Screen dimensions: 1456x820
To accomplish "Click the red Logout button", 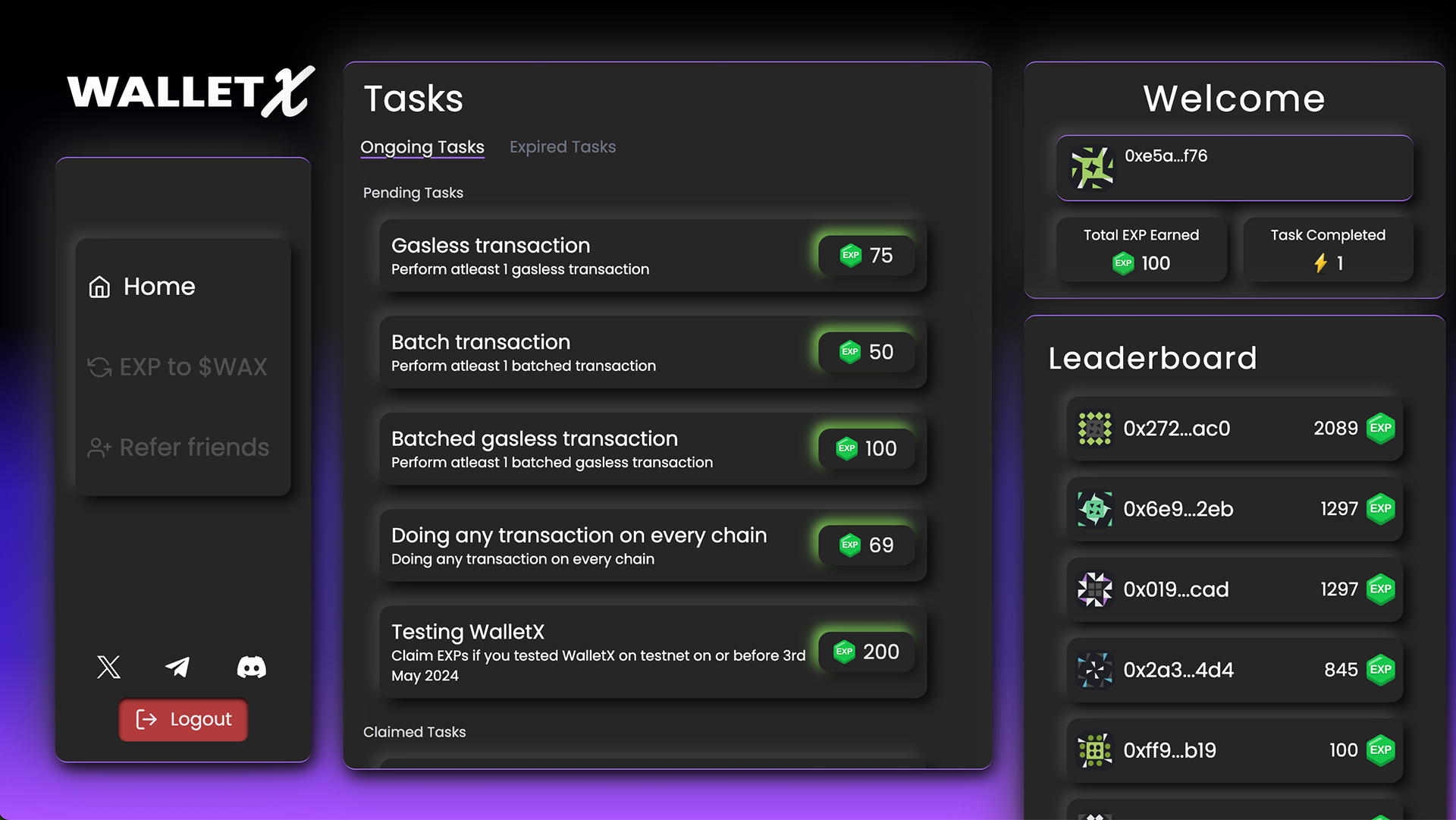I will (184, 720).
